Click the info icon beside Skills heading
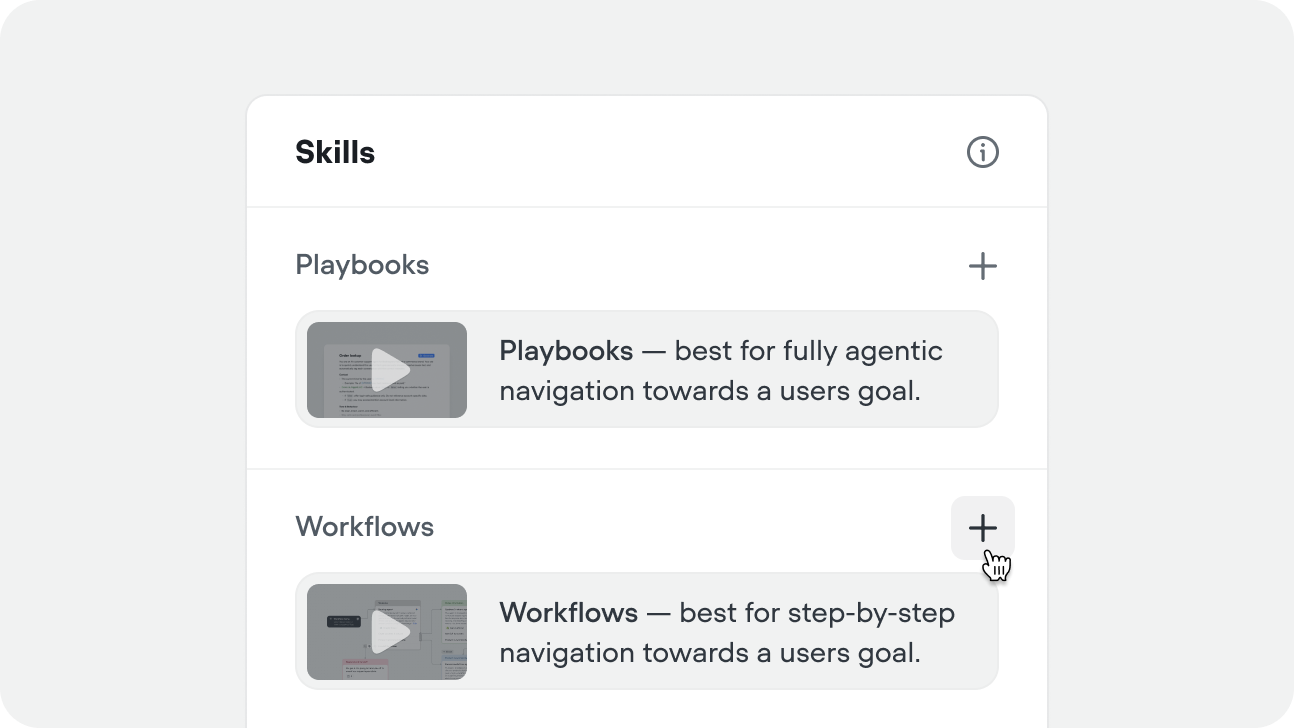 (982, 152)
